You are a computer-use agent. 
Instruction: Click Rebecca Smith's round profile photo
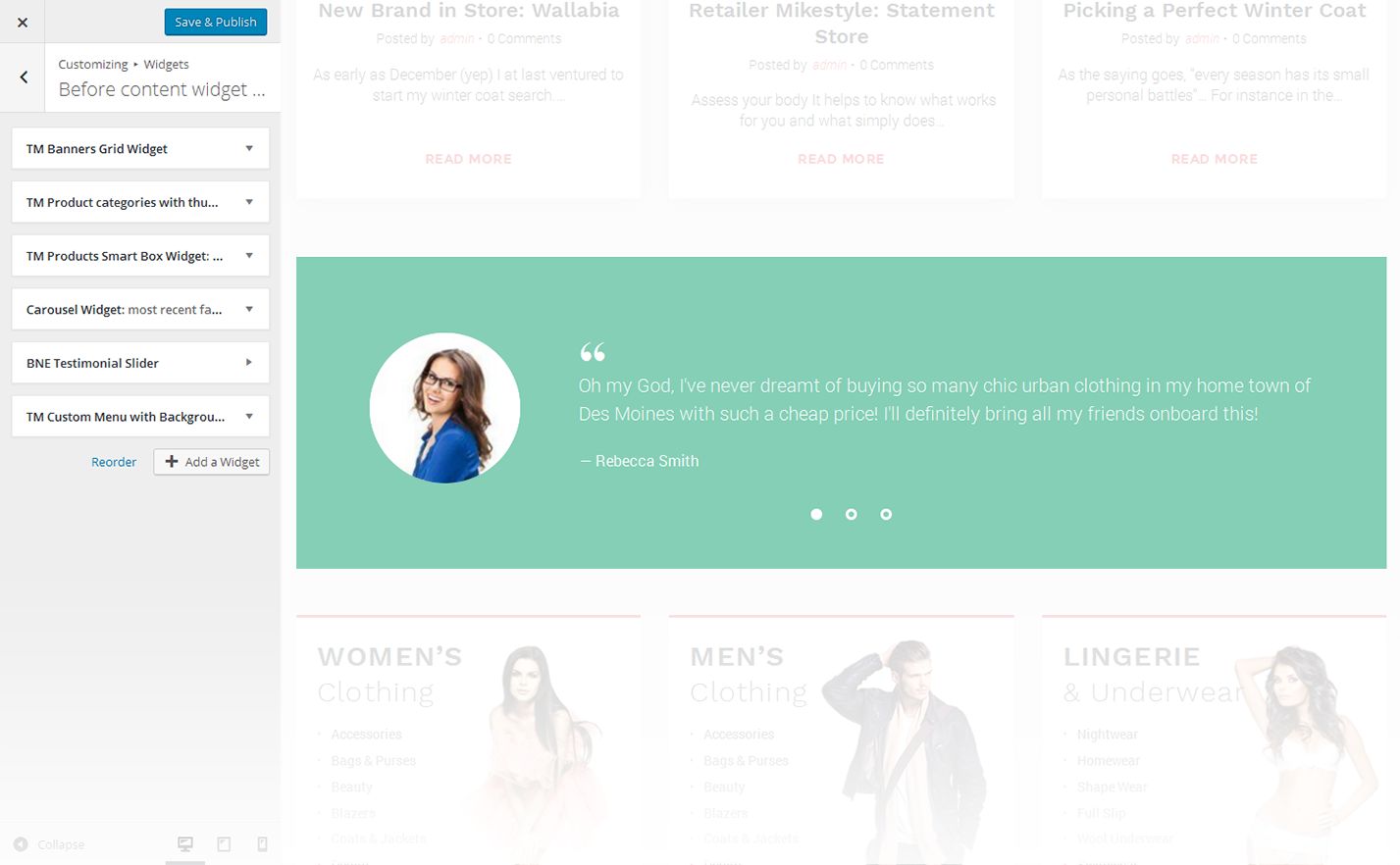[x=444, y=408]
